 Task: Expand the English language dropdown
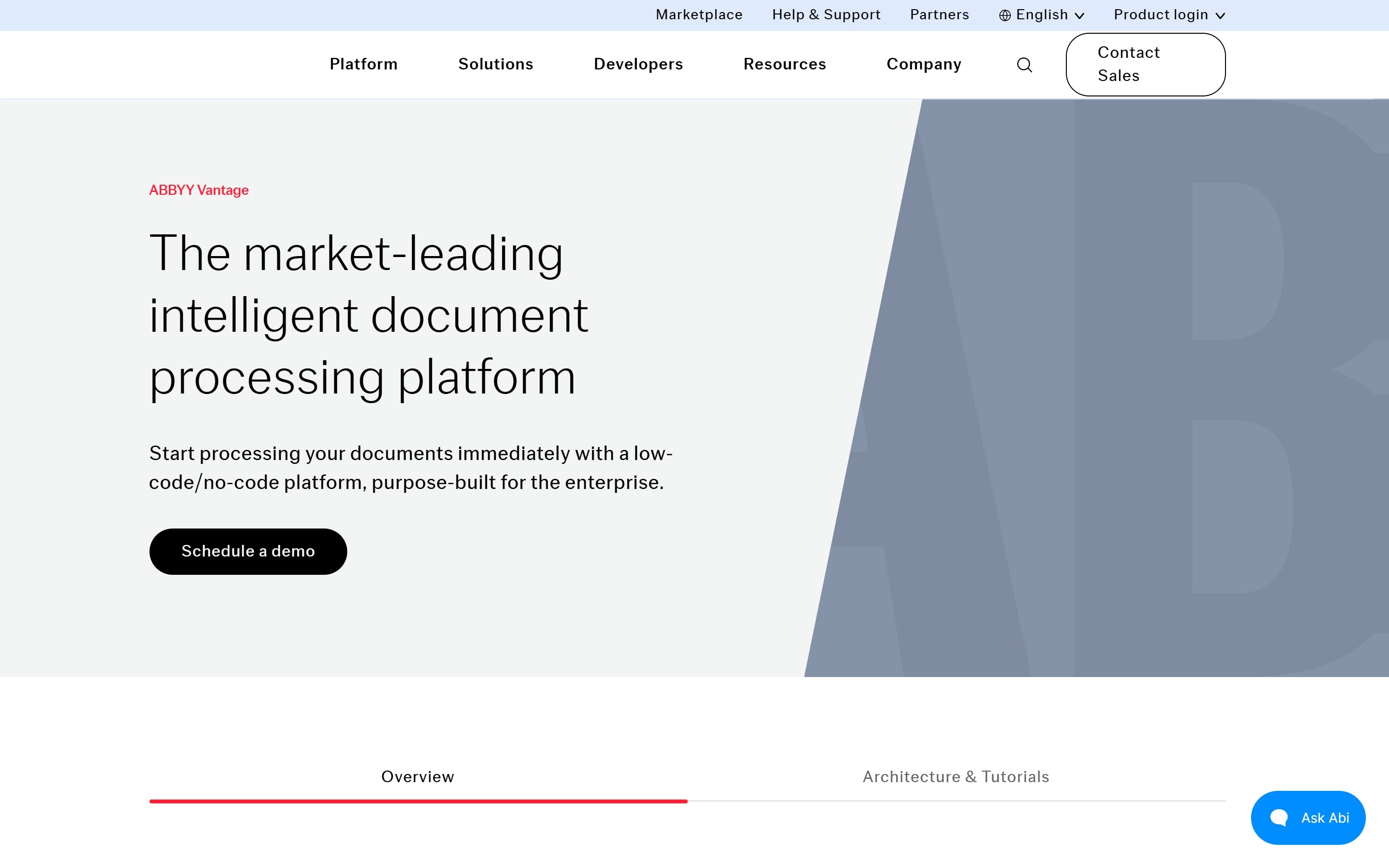point(1042,15)
